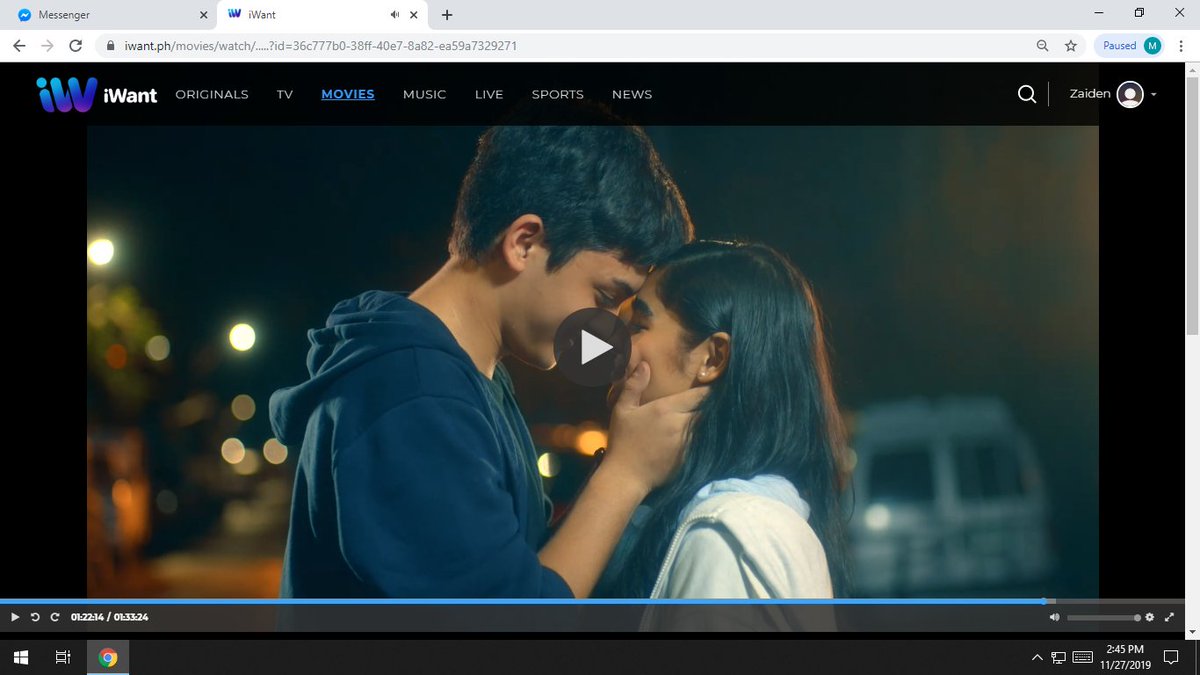Go forward in browser history
The image size is (1200, 675).
point(47,45)
